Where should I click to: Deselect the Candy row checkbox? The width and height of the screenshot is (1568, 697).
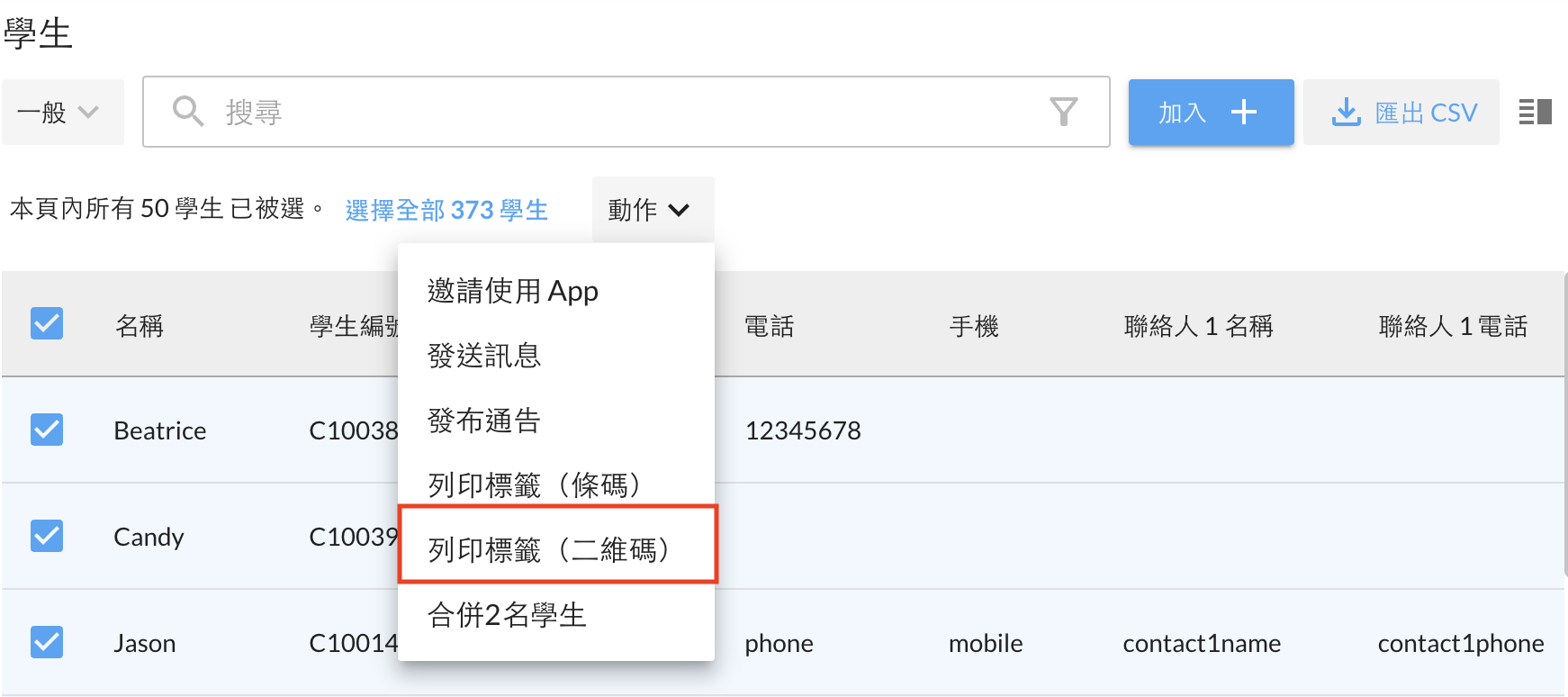point(47,536)
